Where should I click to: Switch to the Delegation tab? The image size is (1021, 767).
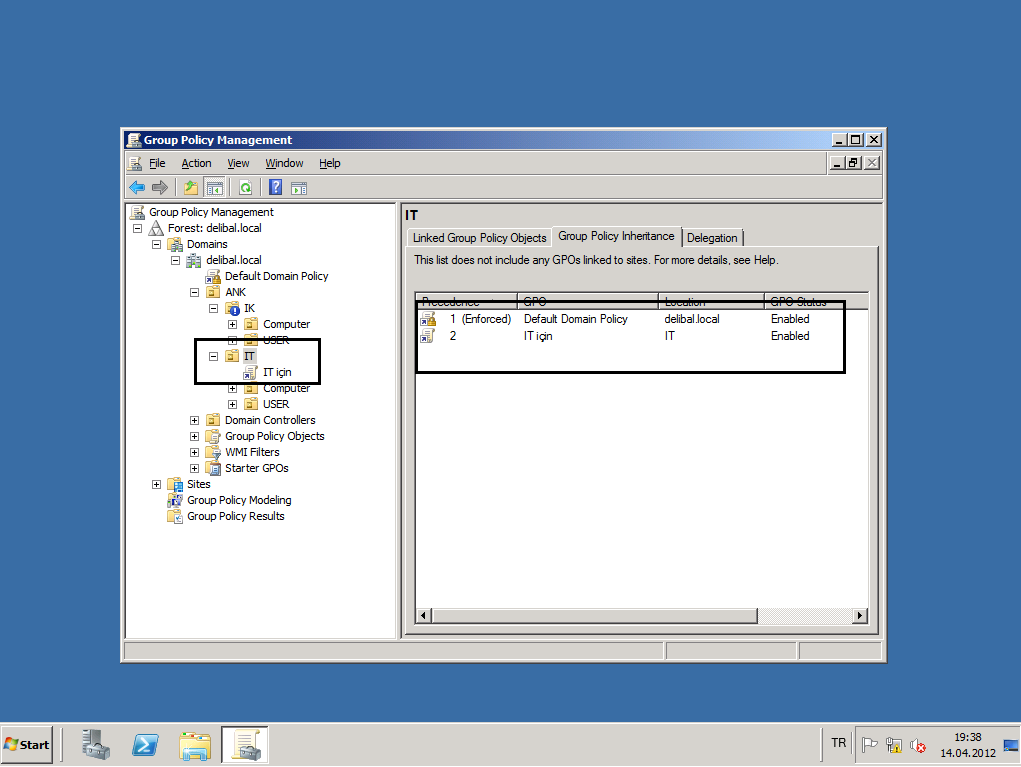pyautogui.click(x=712, y=238)
